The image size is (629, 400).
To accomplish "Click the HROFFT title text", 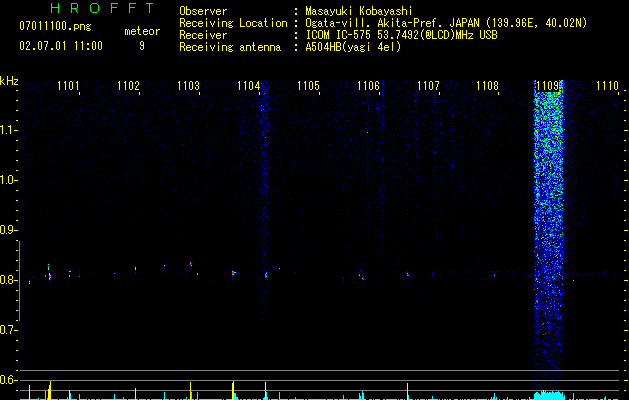I will [x=102, y=8].
